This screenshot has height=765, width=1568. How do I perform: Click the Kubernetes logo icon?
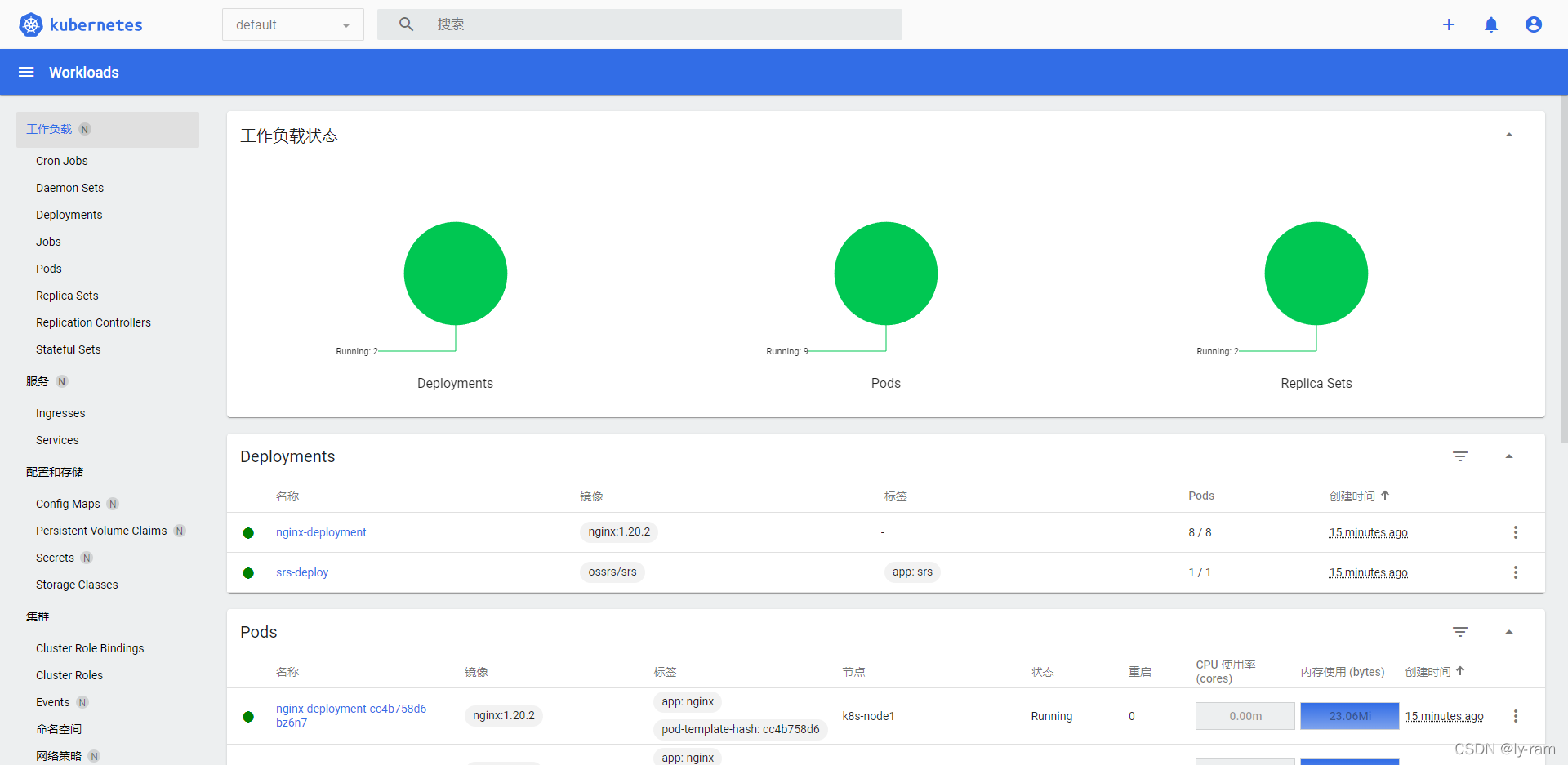(30, 24)
